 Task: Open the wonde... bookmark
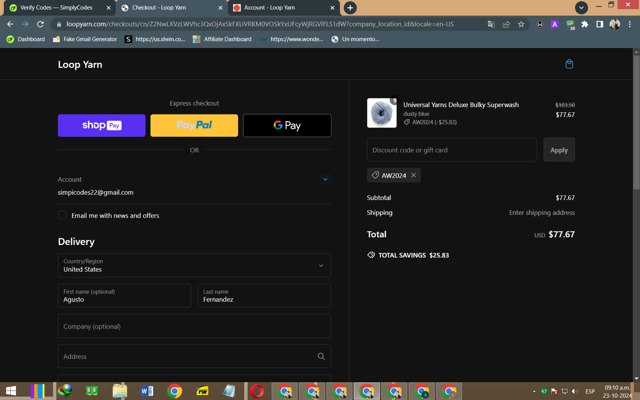click(x=291, y=39)
